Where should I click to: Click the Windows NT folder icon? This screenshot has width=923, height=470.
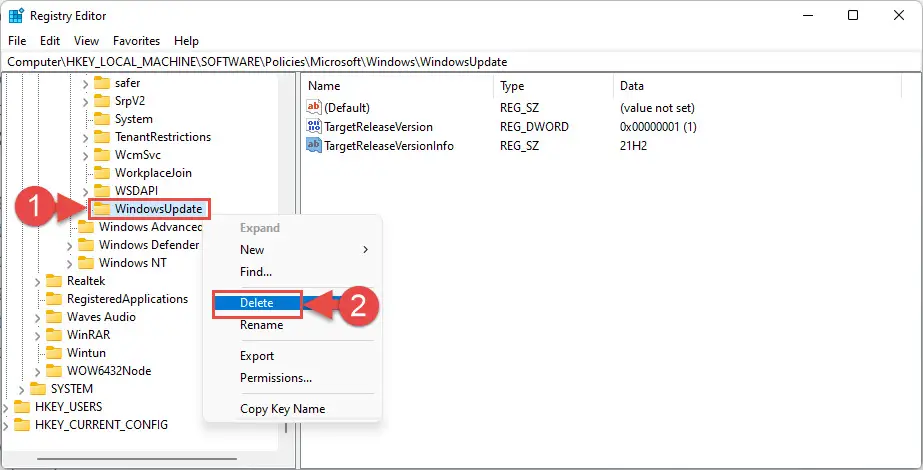pyautogui.click(x=86, y=263)
